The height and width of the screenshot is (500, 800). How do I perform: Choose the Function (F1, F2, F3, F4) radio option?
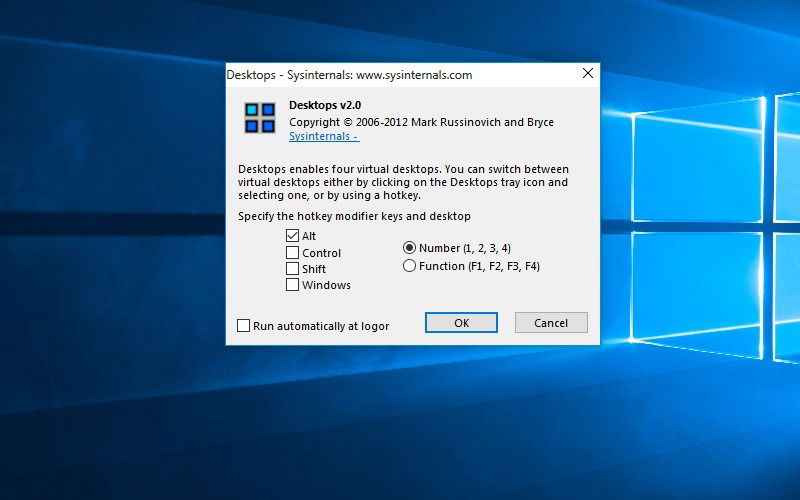[x=409, y=266]
